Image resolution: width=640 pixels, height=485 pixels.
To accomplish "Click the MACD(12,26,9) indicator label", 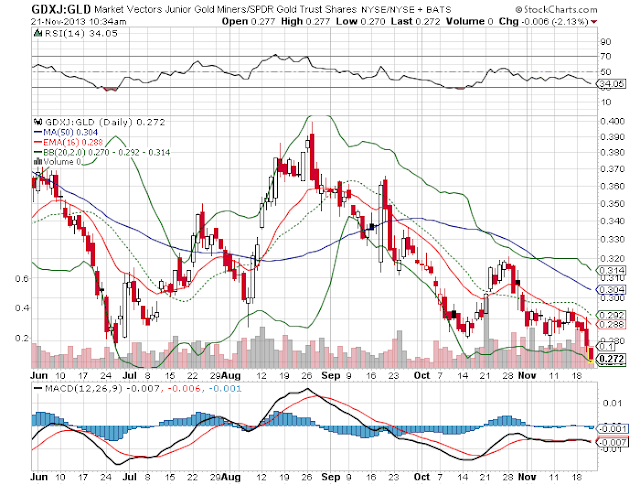I will pos(83,388).
